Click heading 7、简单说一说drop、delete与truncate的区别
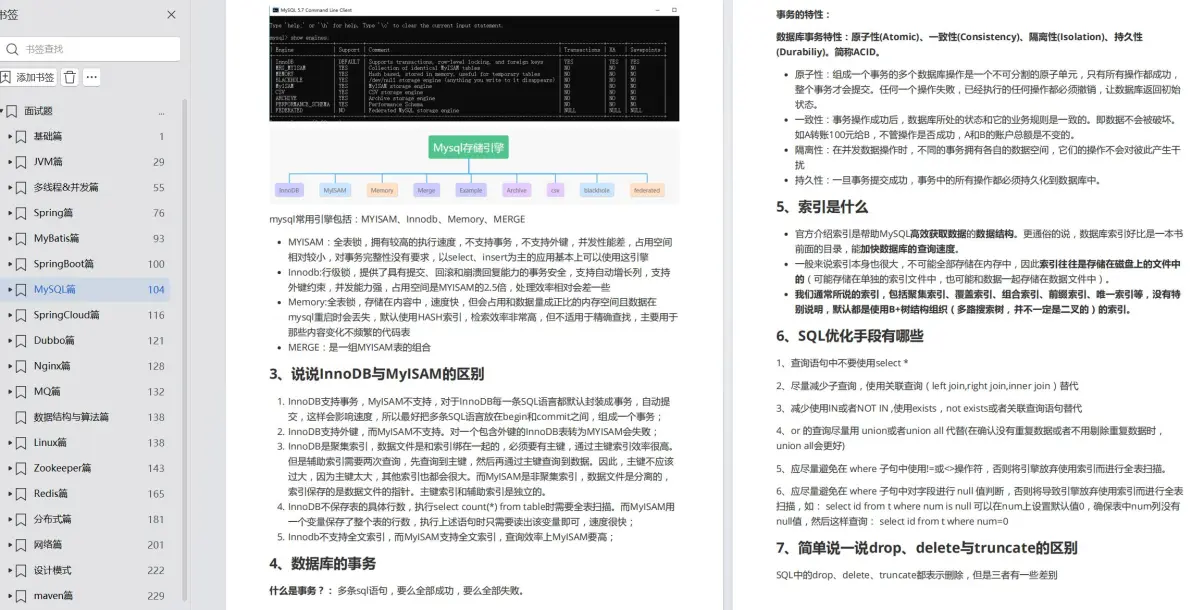Image resolution: width=1192 pixels, height=610 pixels. coord(927,548)
